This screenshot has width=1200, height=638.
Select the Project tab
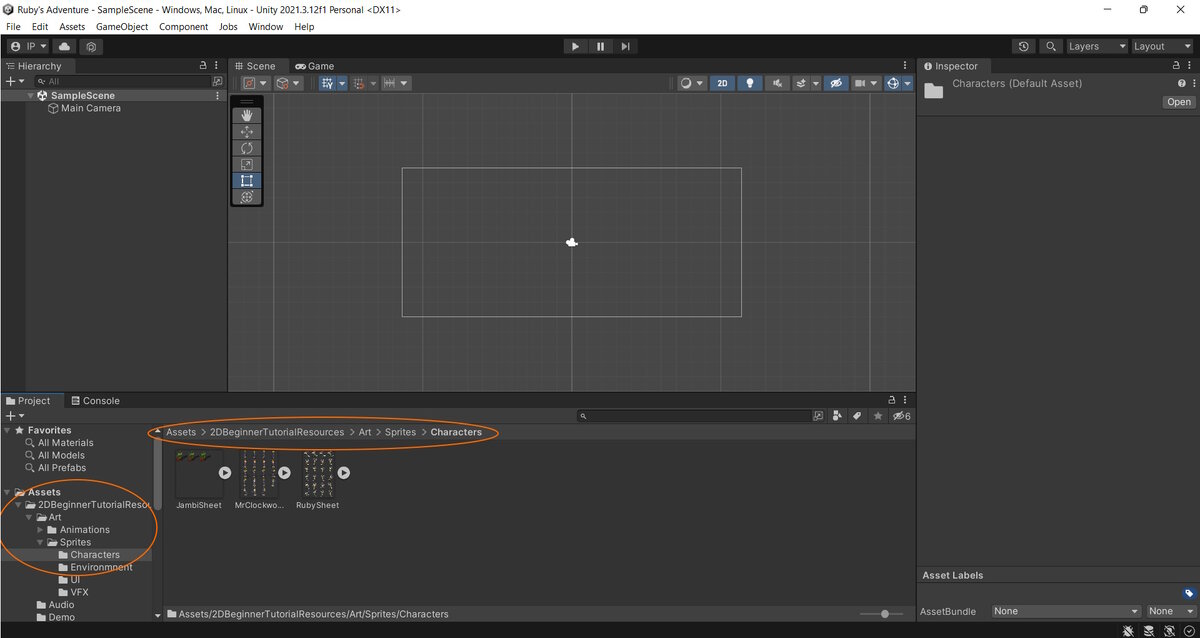pos(28,400)
